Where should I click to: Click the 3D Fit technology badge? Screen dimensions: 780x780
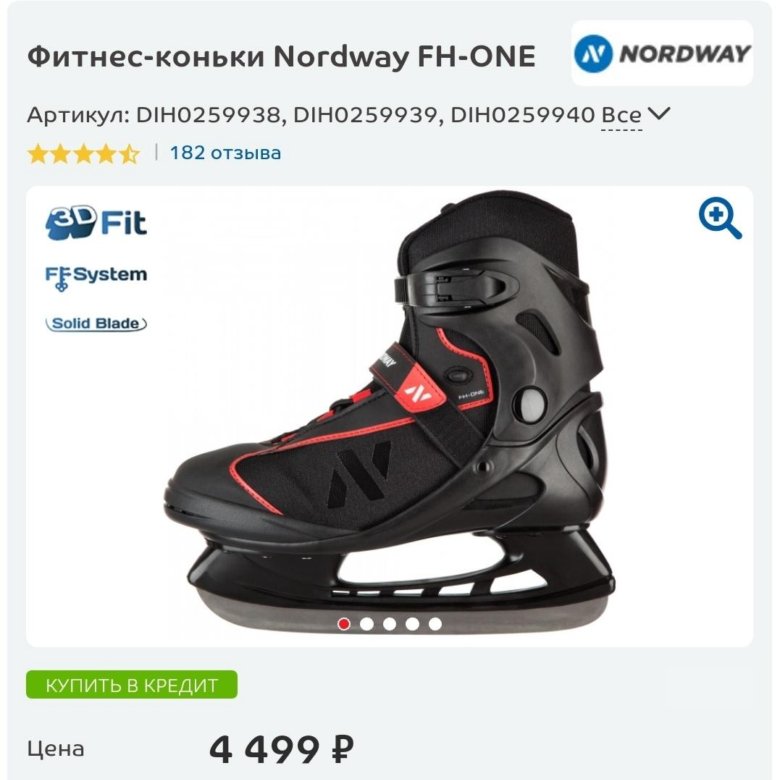[x=96, y=222]
